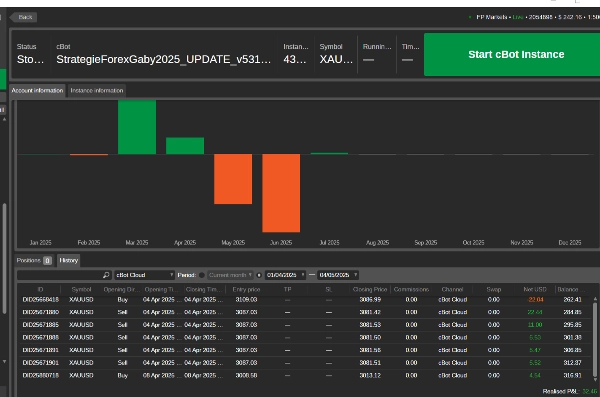
Task: Click the balance value 312.87
Action: point(572,363)
